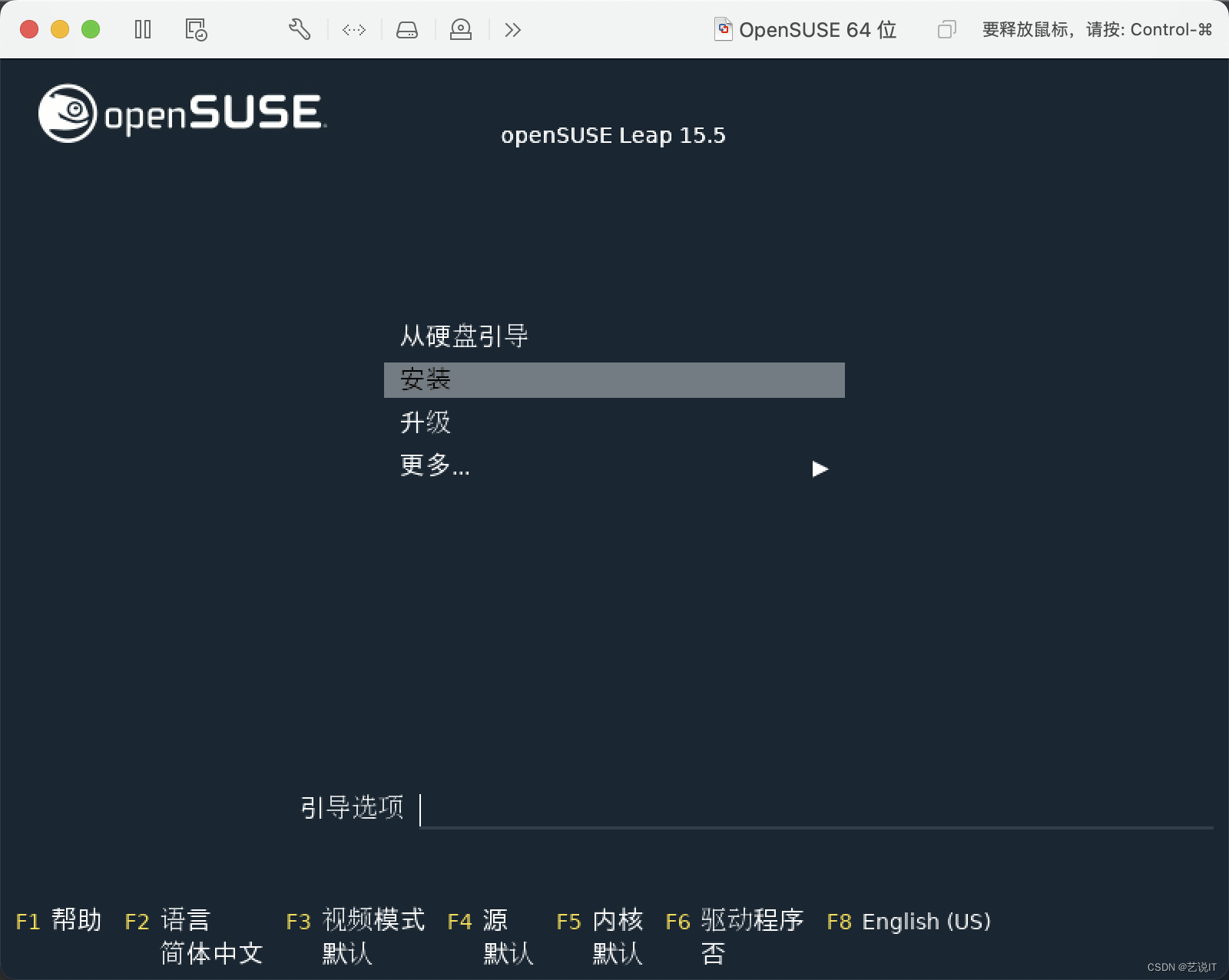Select the 升级 menu entry
Viewport: 1229px width, 980px height.
point(426,422)
